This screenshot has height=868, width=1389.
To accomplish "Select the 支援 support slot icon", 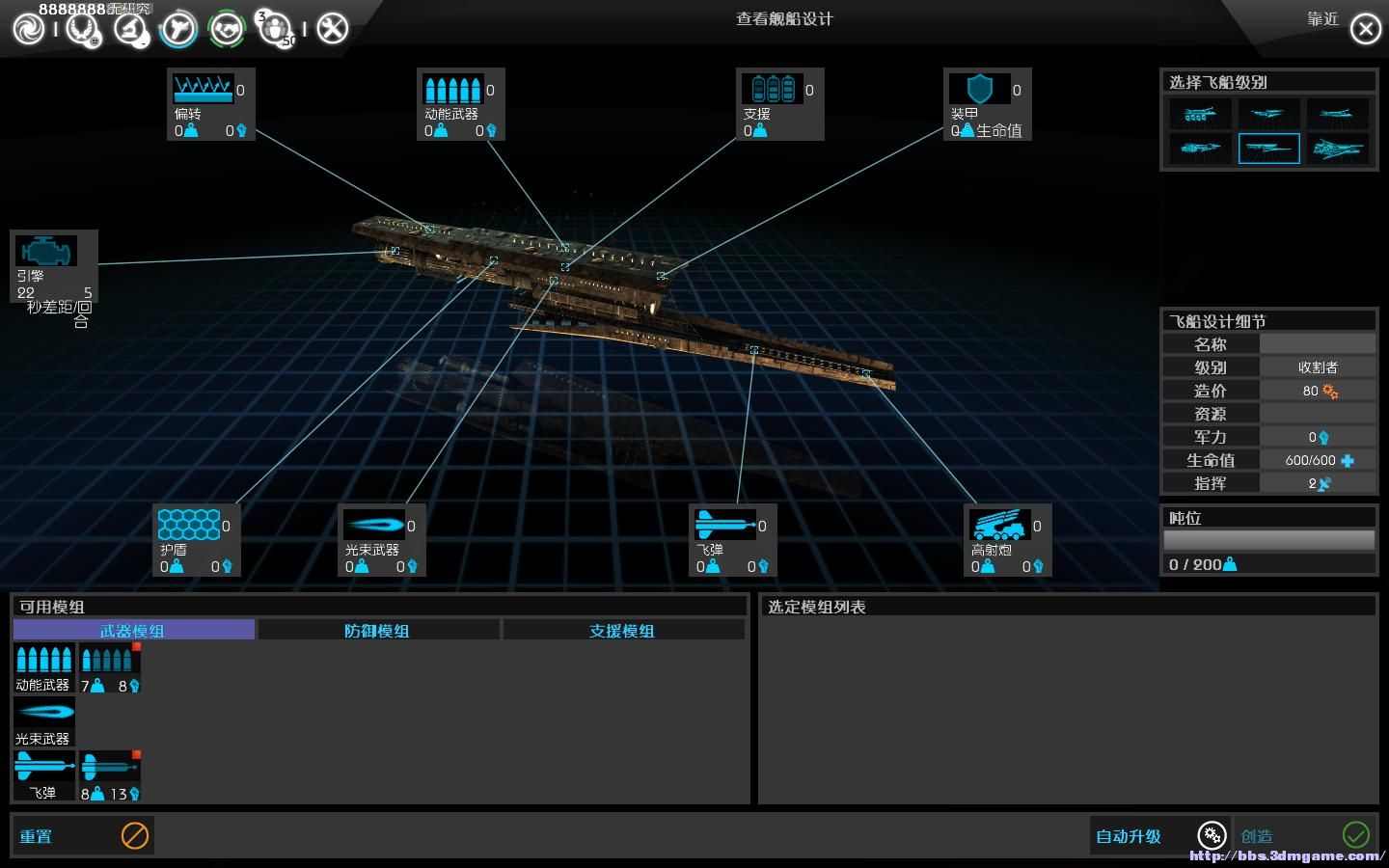I will (772, 89).
